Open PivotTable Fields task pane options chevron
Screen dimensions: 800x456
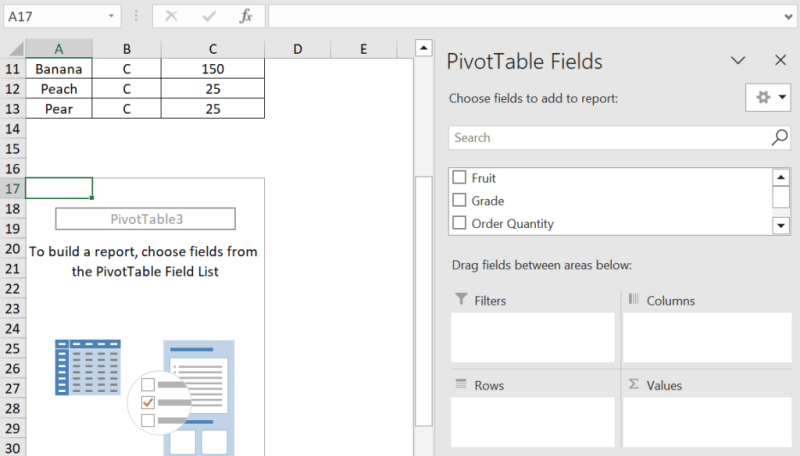point(738,61)
